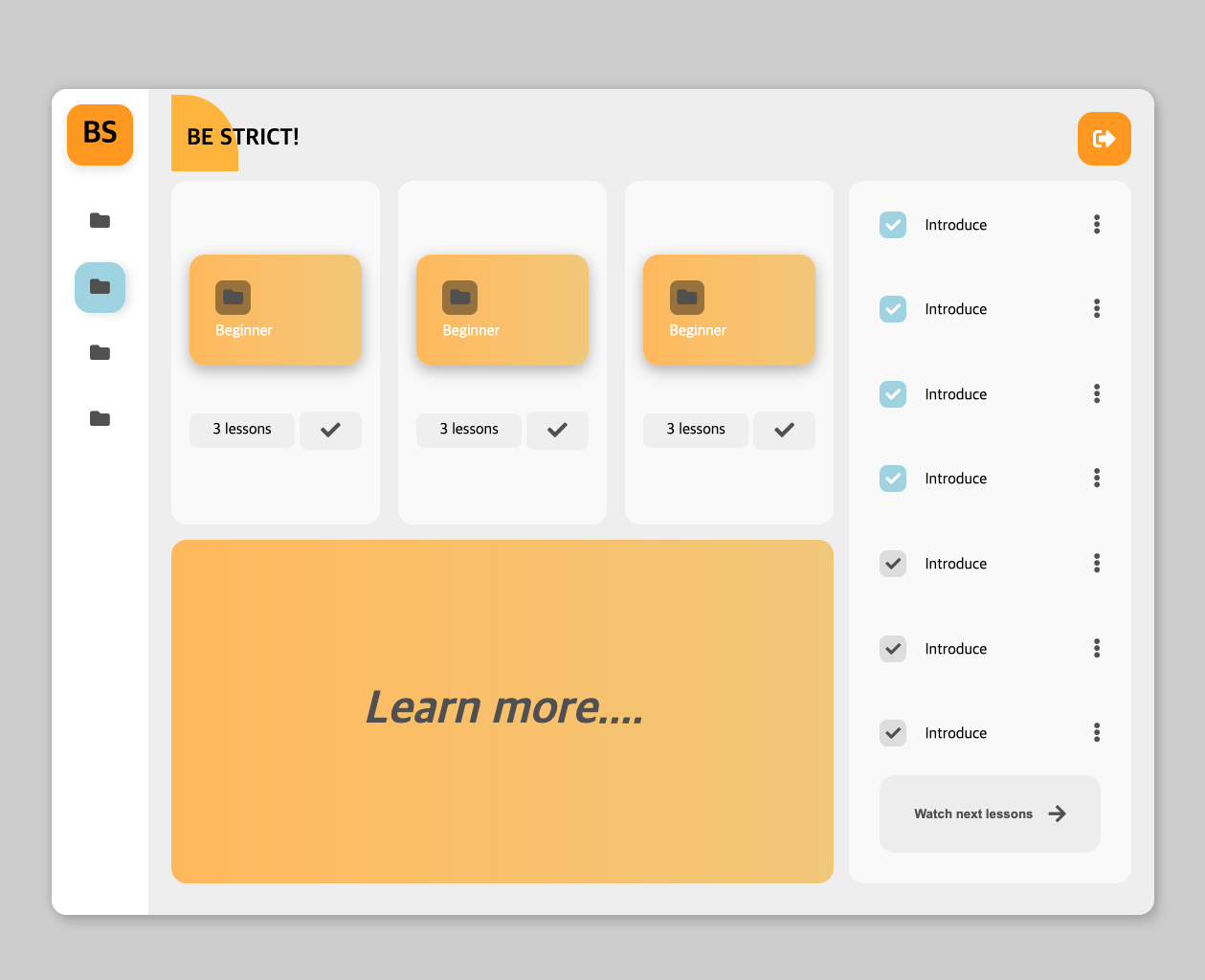The image size is (1205, 980).
Task: Select the blue highlighted sidebar folder icon
Action: pos(100,287)
